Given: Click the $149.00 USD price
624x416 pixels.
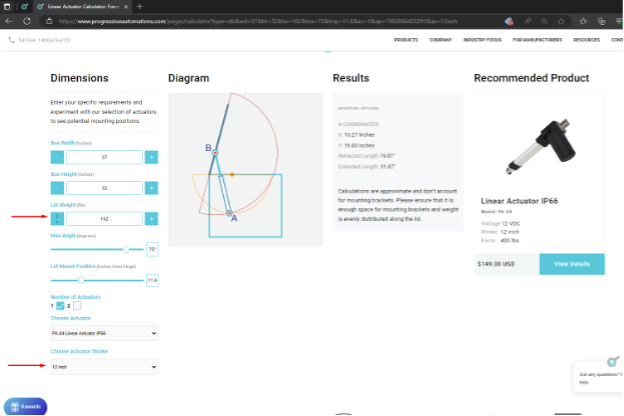Looking at the screenshot, I should (x=496, y=264).
